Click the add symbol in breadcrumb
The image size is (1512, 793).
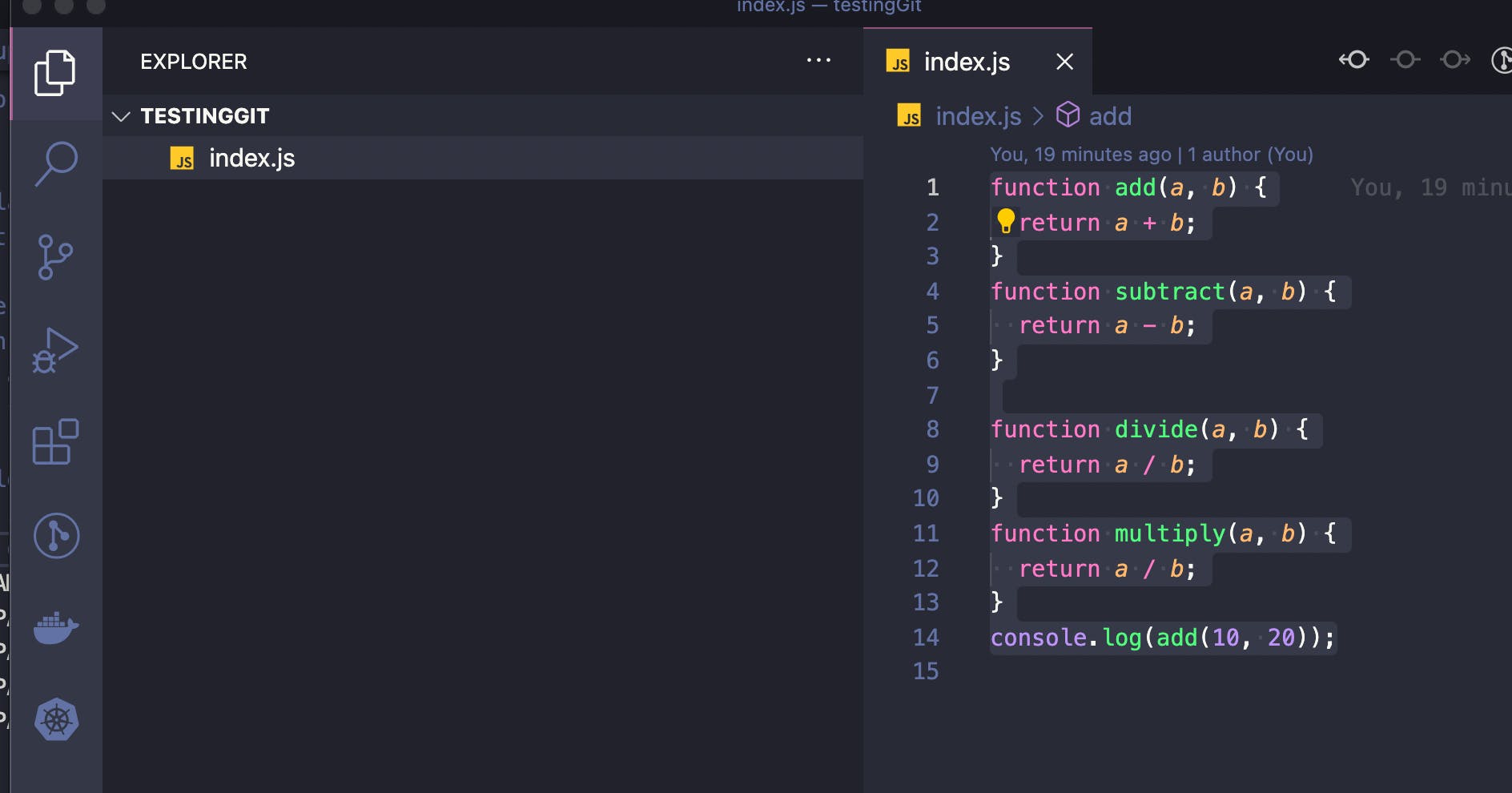[1110, 116]
